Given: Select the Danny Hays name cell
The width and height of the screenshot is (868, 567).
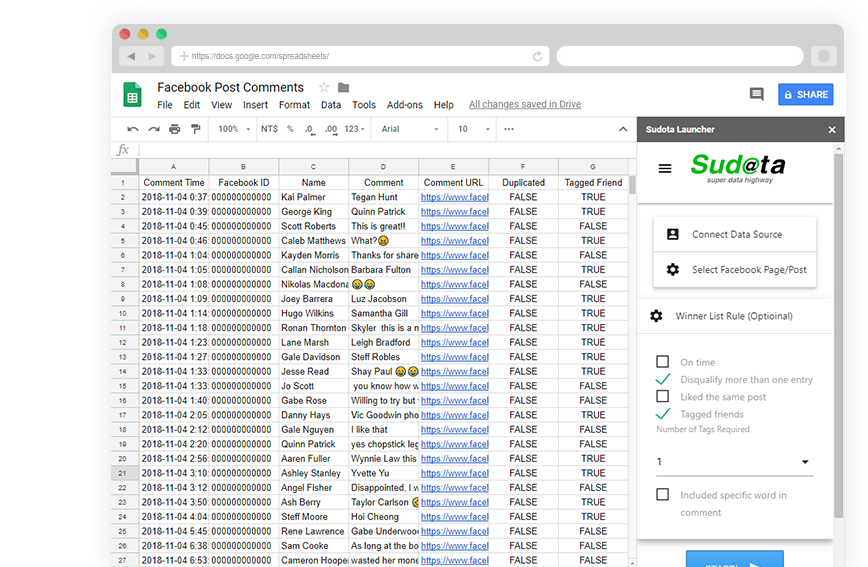Looking at the screenshot, I should tap(313, 415).
